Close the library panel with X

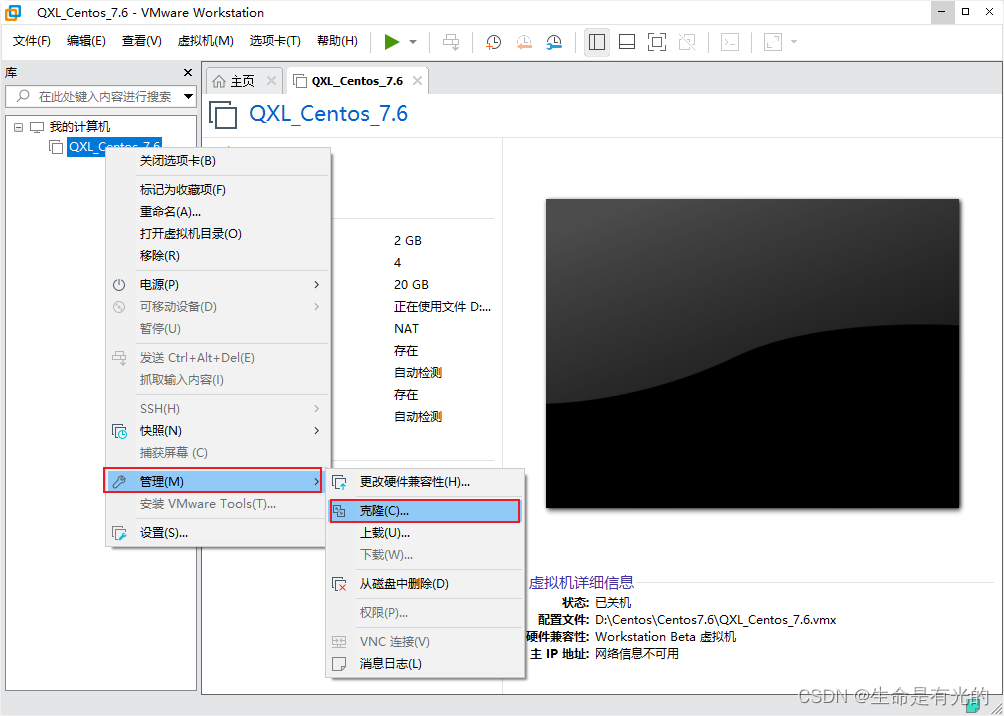coord(188,72)
